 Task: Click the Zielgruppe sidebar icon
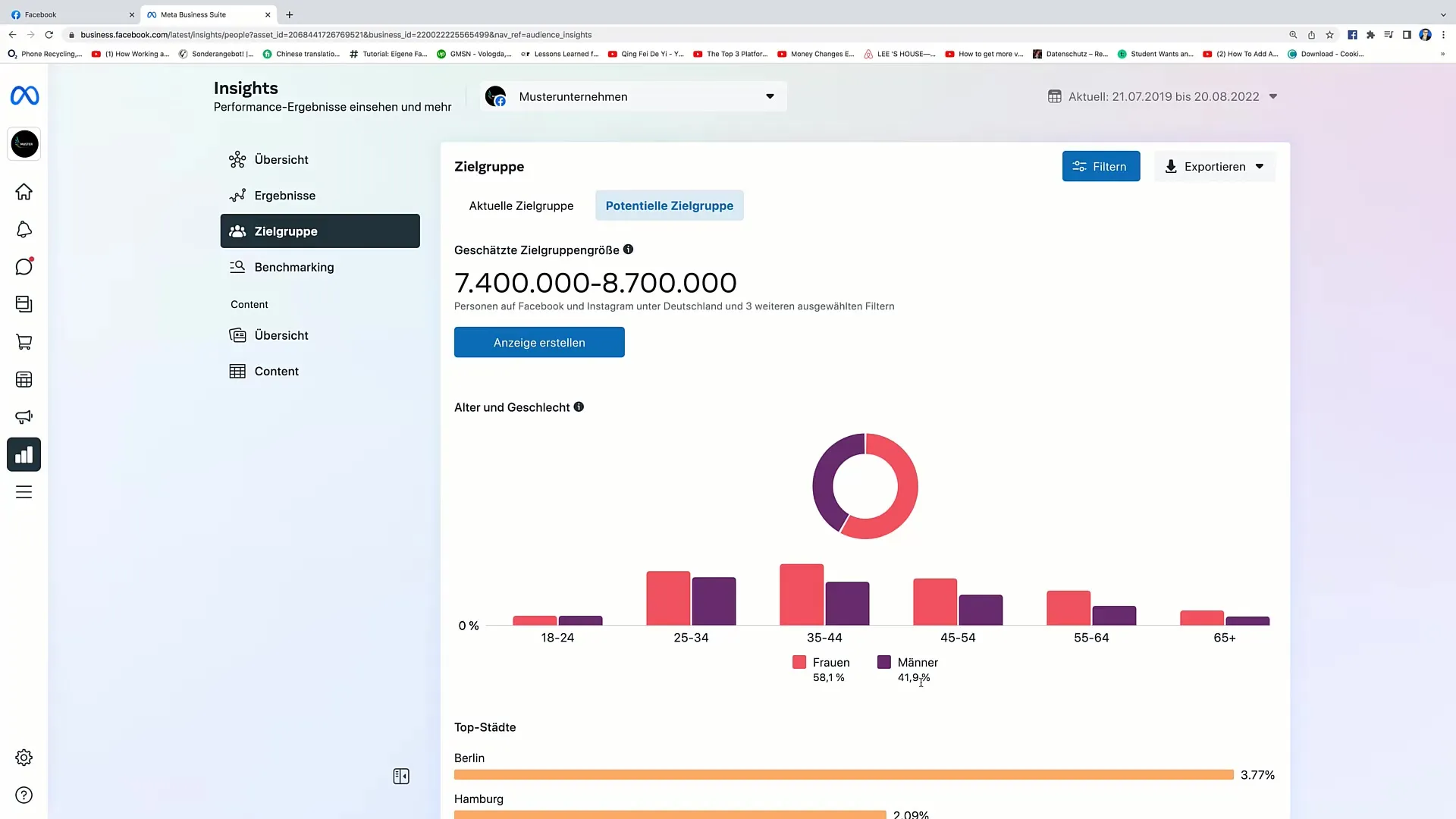tap(237, 231)
